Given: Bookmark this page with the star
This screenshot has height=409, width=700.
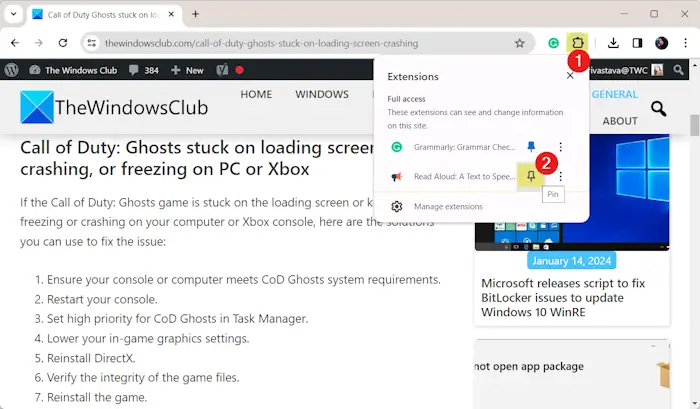Looking at the screenshot, I should 519,43.
